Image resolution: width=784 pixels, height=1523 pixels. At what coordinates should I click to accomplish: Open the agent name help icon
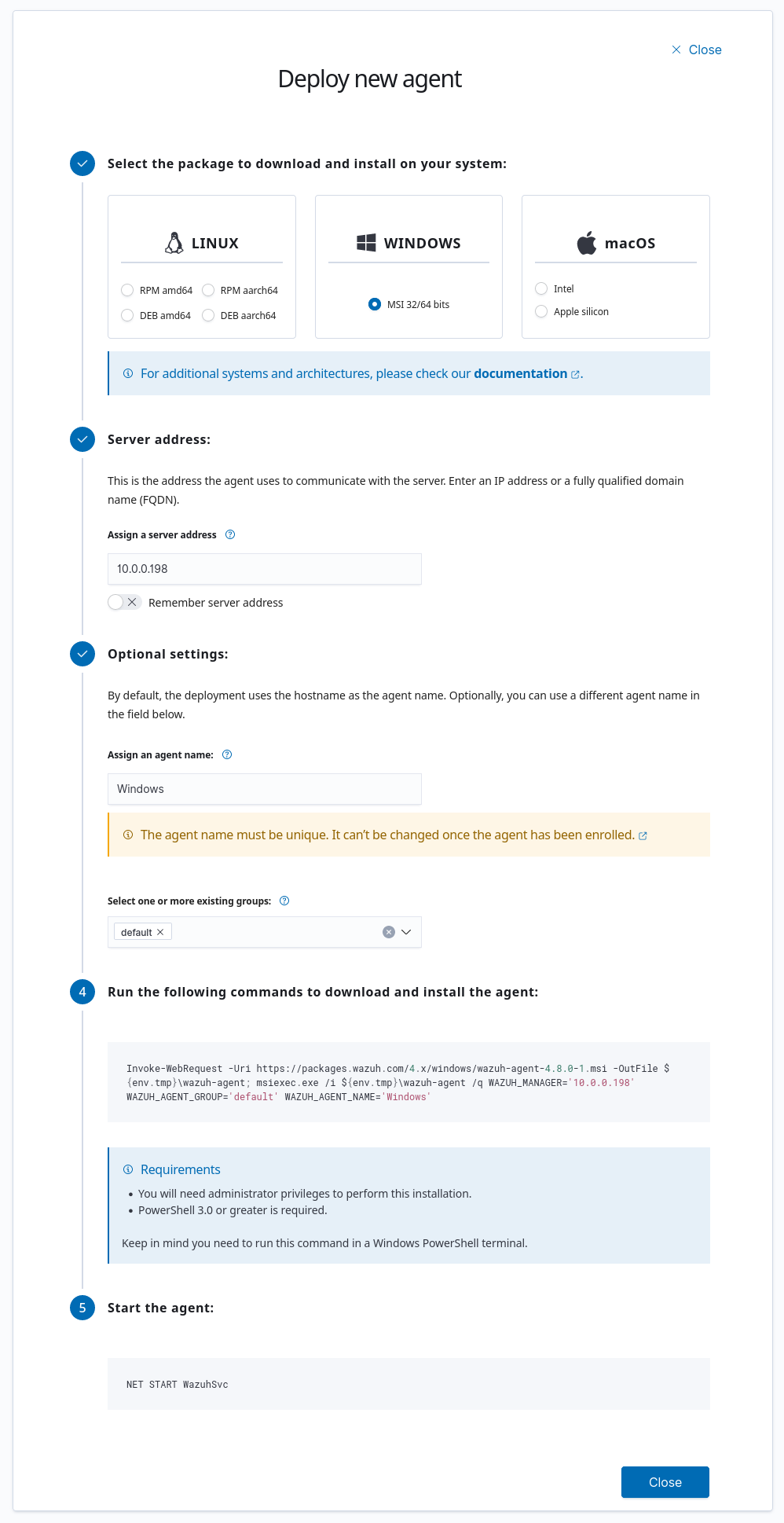click(226, 754)
